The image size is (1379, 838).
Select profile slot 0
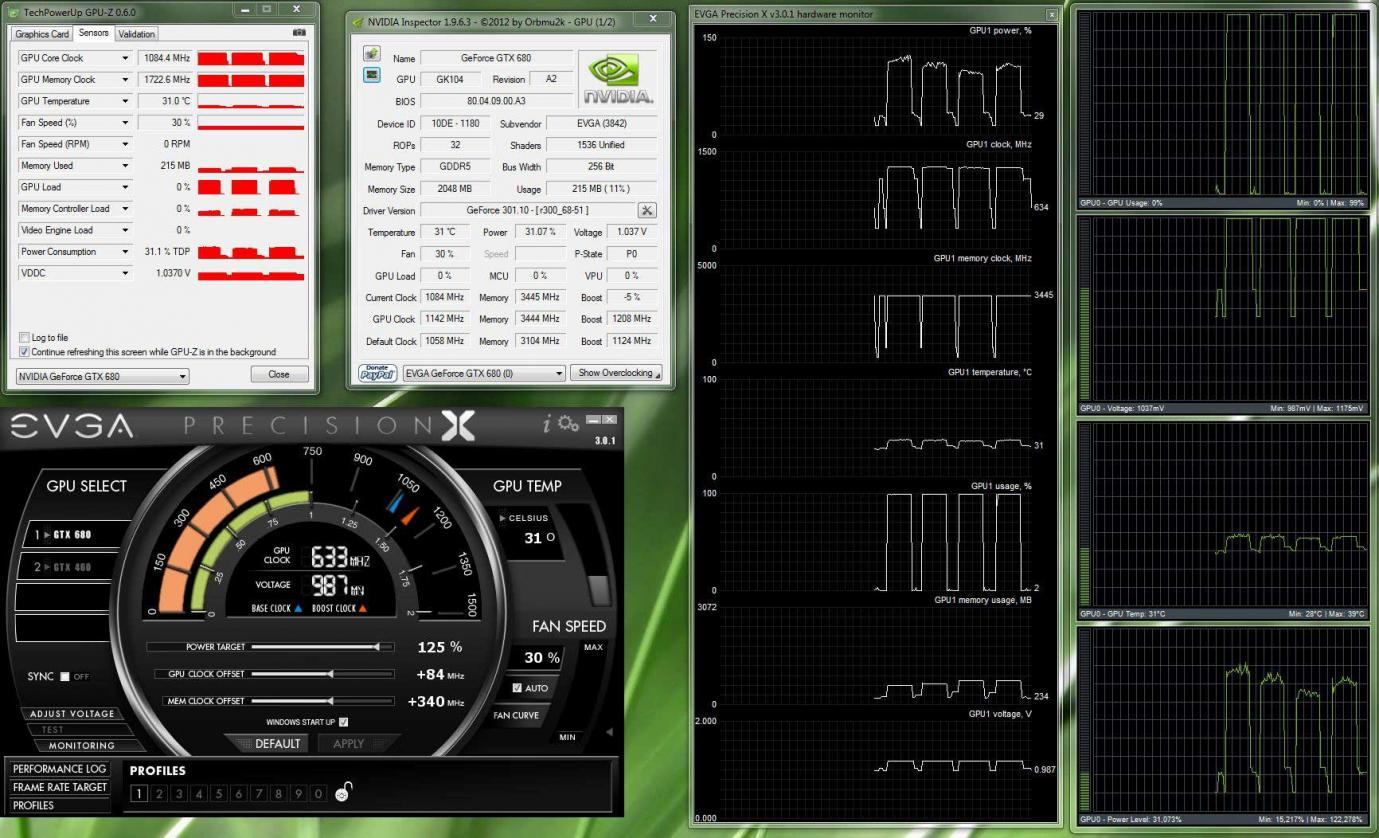(319, 793)
